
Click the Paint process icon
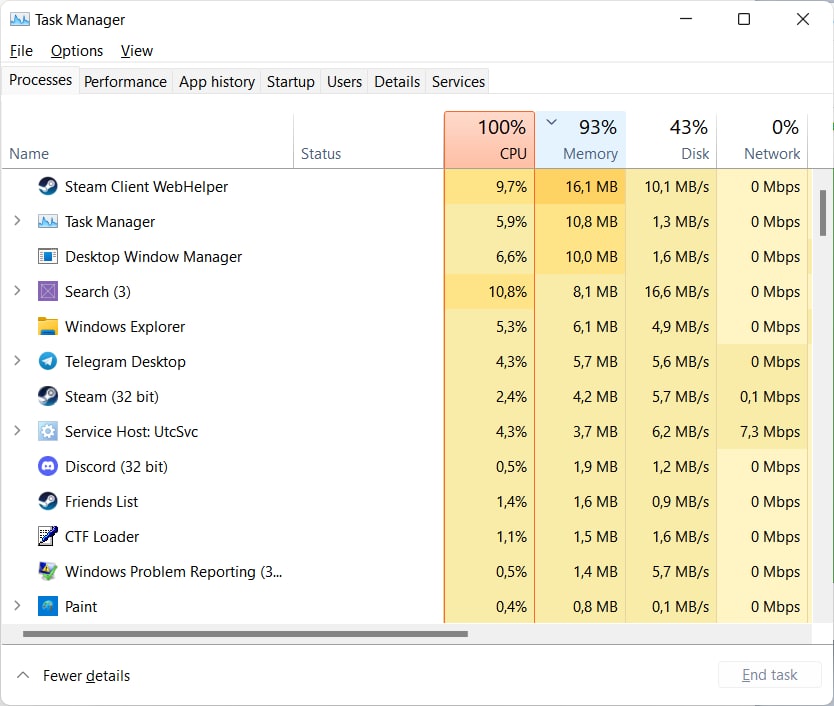(48, 607)
